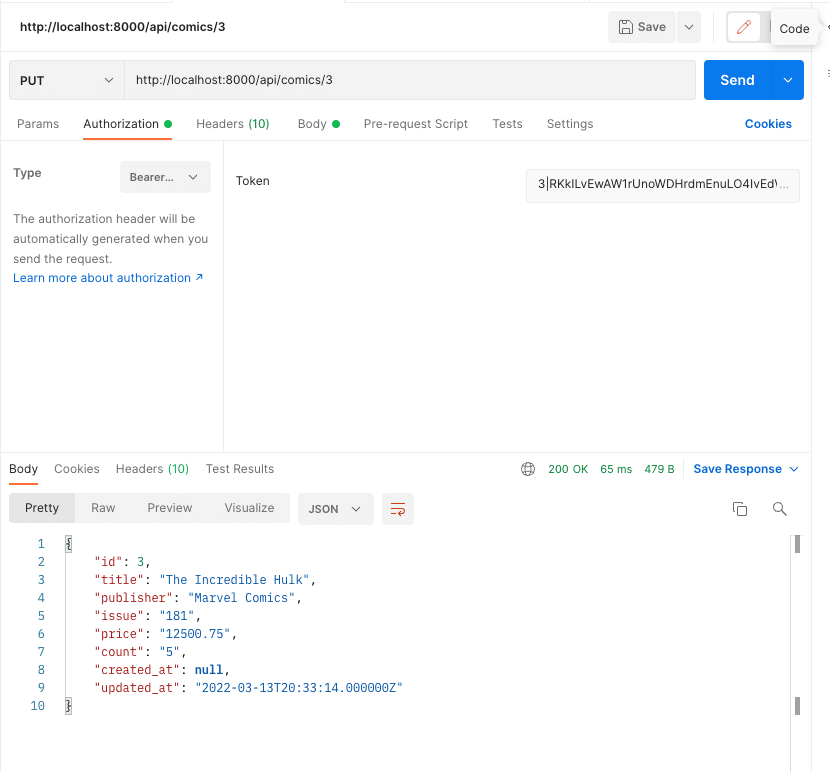
Task: Toggle the line wrap icon
Action: [x=398, y=509]
